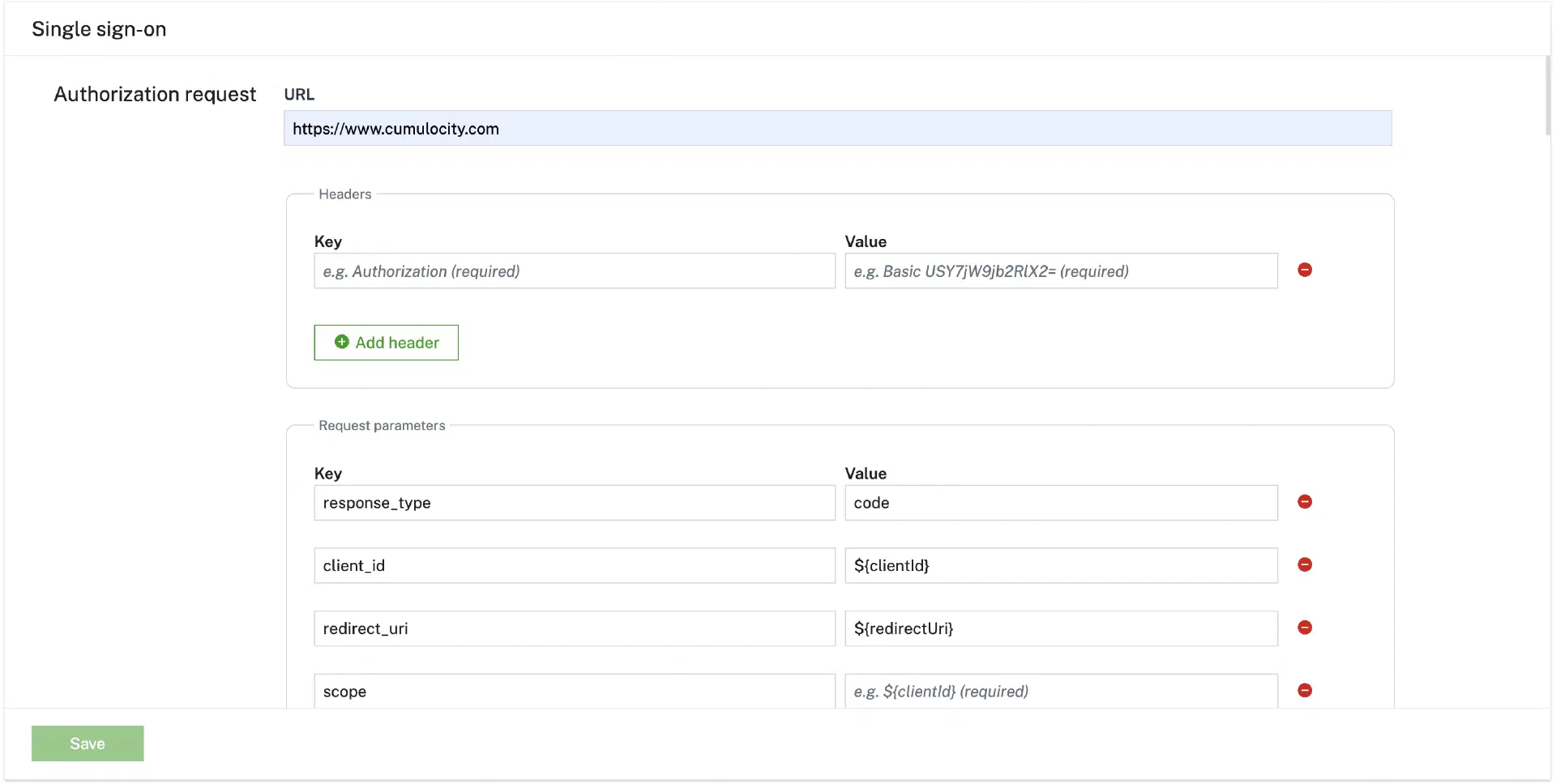The width and height of the screenshot is (1556, 784).
Task: Remove the redirect_uri parameter row
Action: click(1304, 628)
